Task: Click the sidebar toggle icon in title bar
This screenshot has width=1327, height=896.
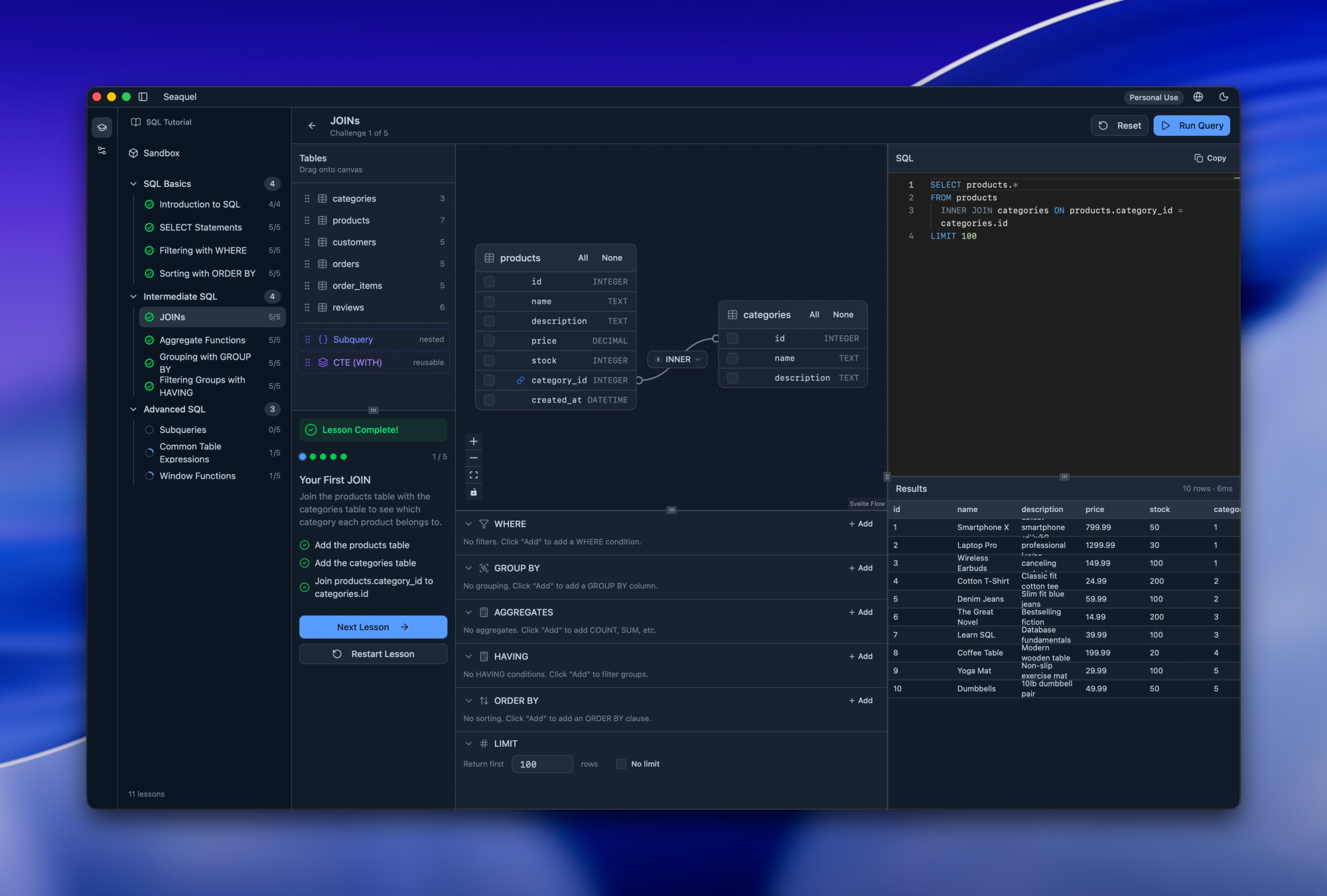Action: coord(143,97)
